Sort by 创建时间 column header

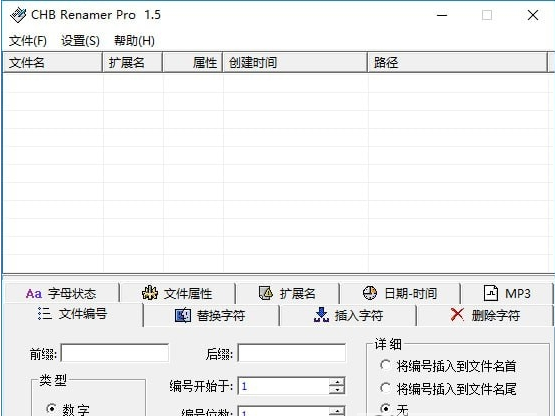(x=295, y=63)
